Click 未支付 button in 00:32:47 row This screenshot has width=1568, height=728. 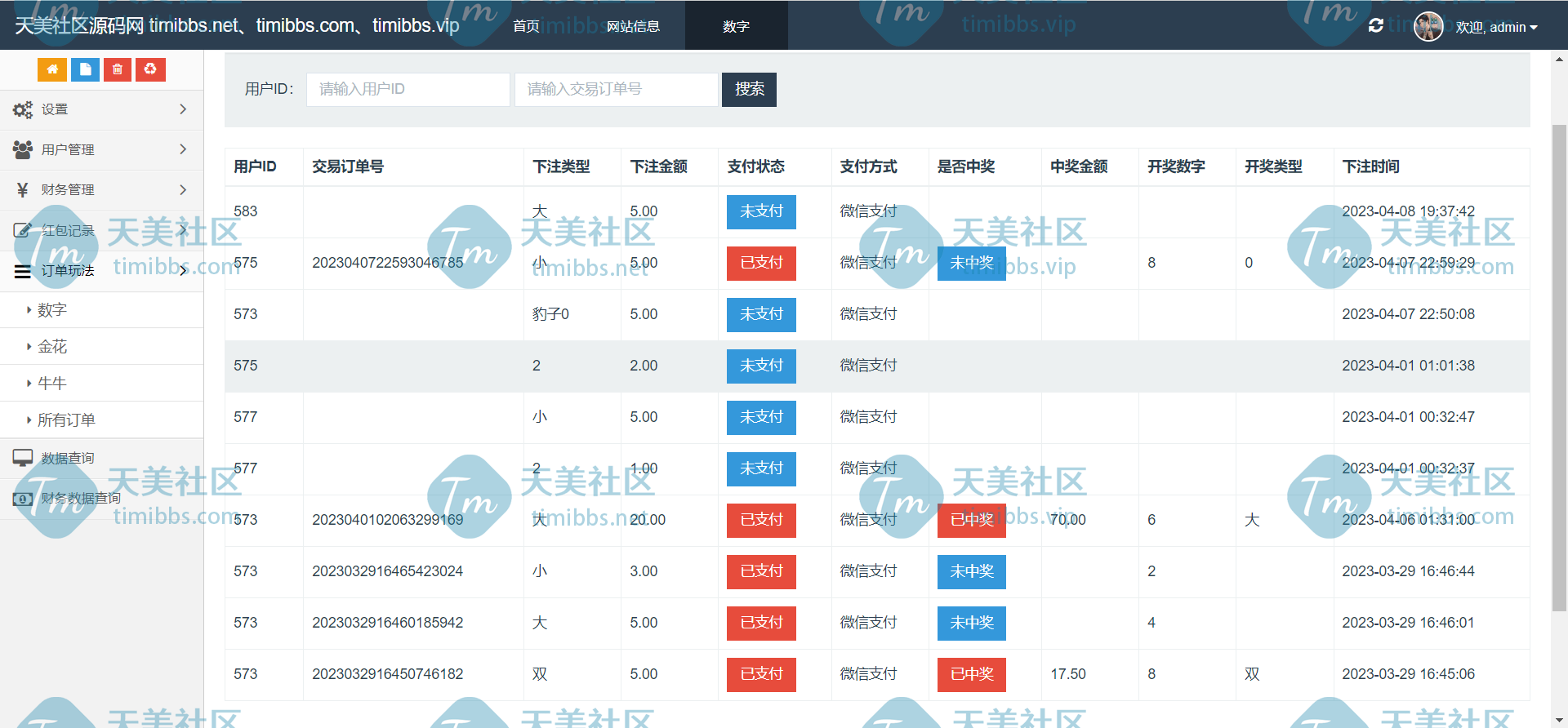(x=761, y=418)
